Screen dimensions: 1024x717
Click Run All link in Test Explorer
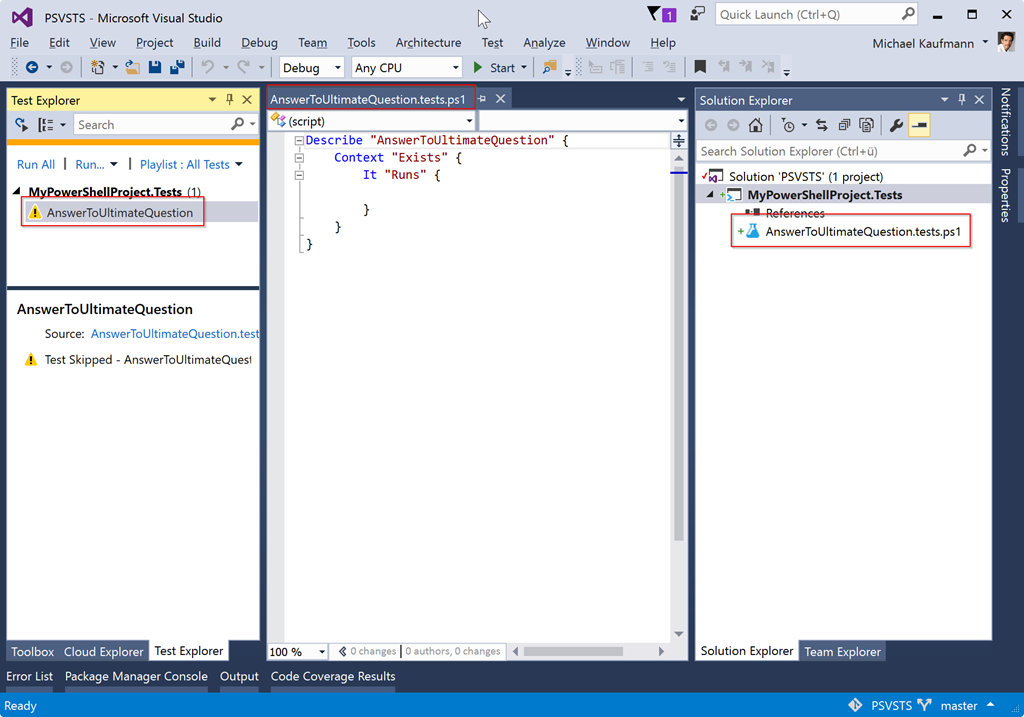coord(36,165)
